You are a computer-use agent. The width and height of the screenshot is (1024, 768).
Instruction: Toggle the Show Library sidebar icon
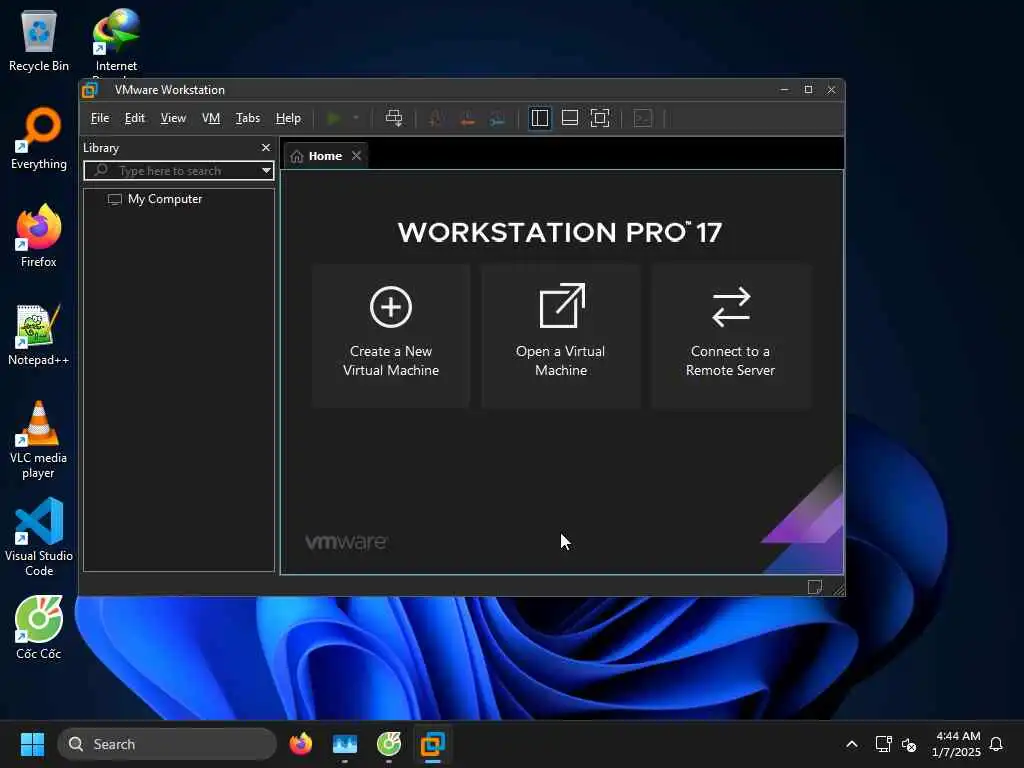[539, 118]
